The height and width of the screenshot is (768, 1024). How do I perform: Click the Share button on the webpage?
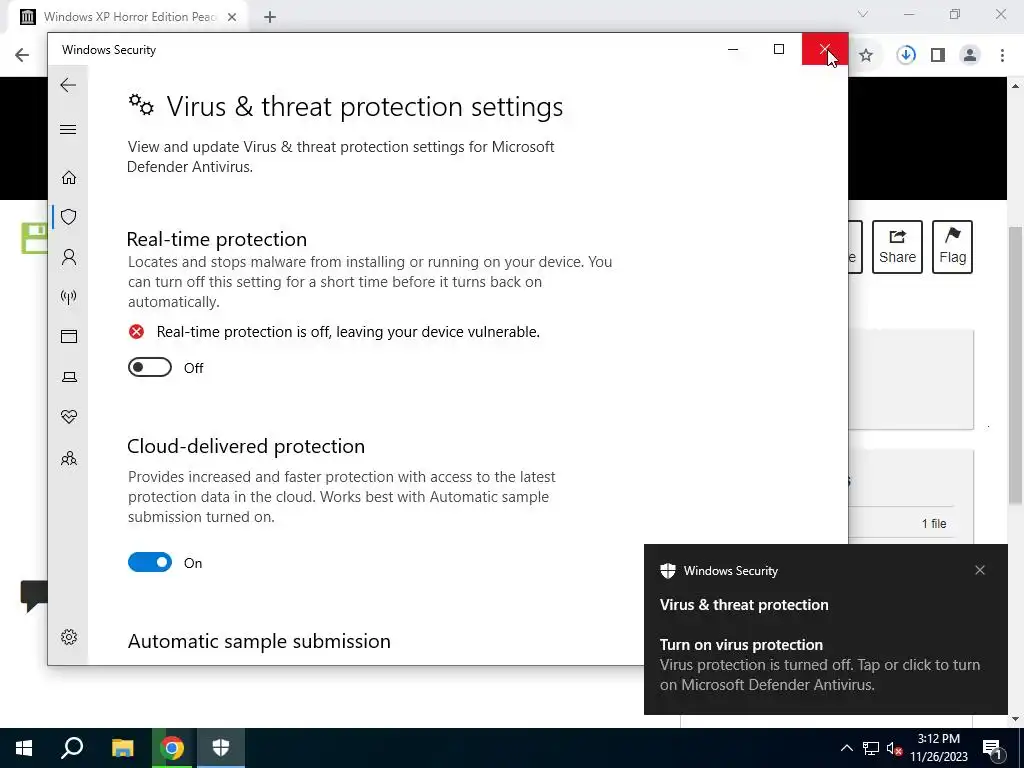[897, 247]
